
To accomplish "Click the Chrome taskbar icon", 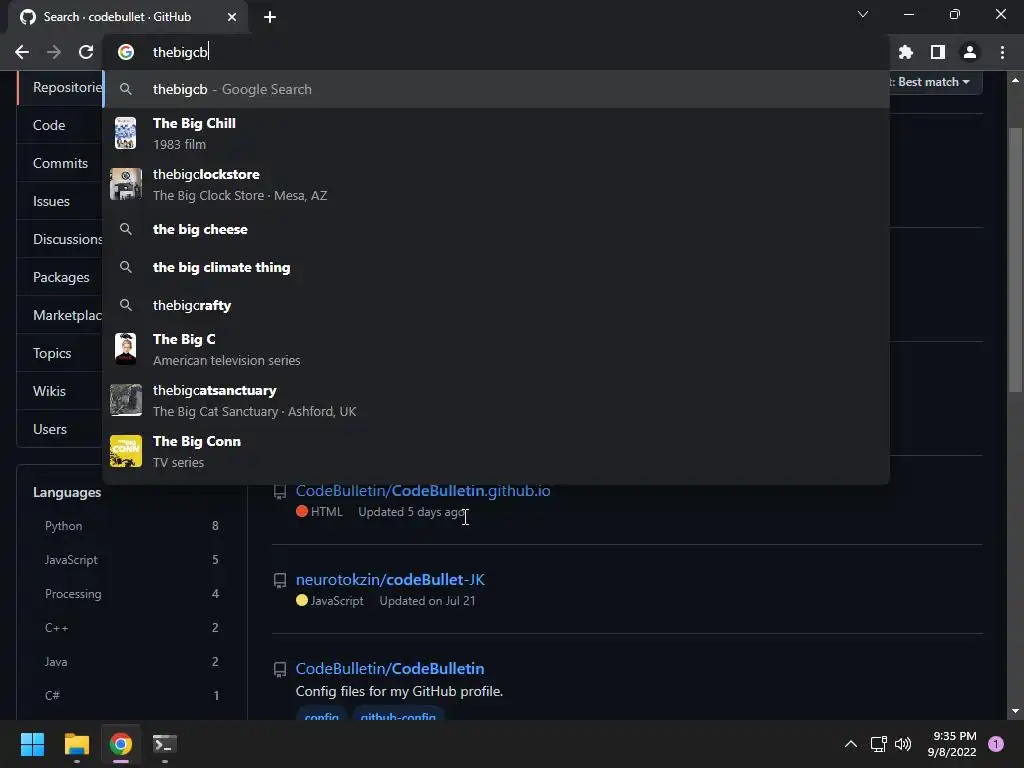I will (120, 744).
